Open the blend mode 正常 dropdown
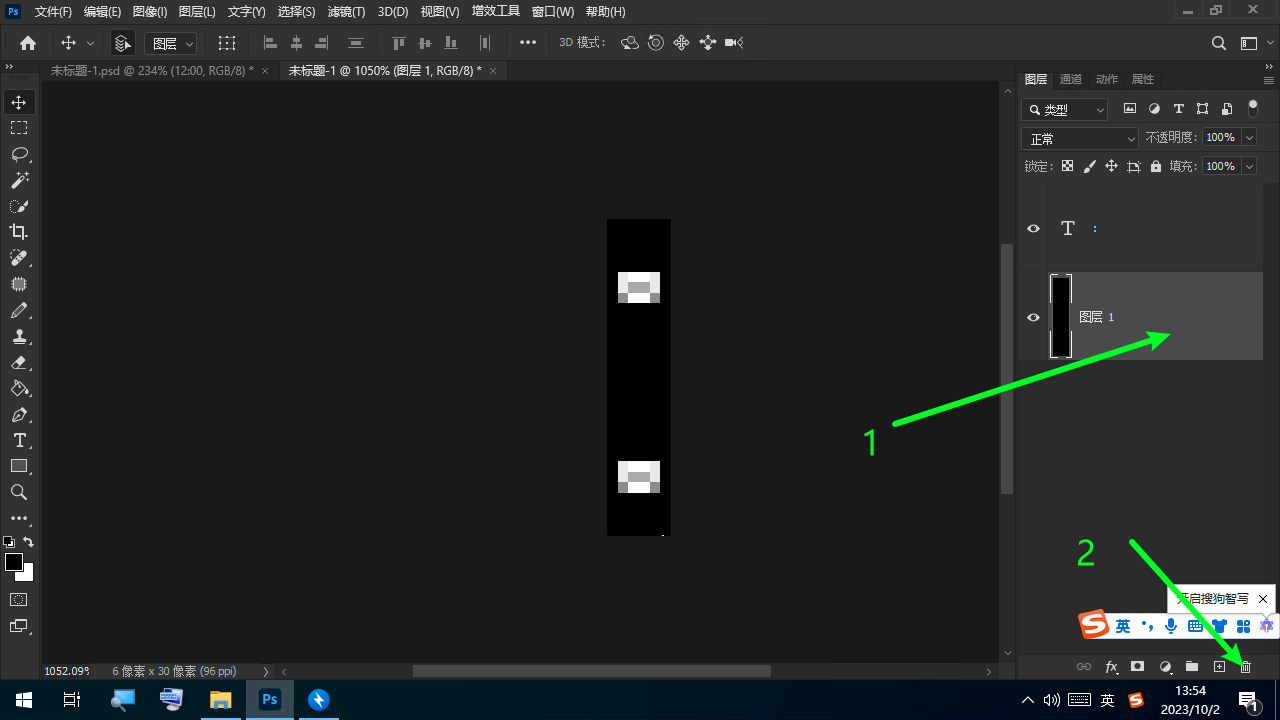Viewport: 1280px width, 720px height. tap(1080, 138)
